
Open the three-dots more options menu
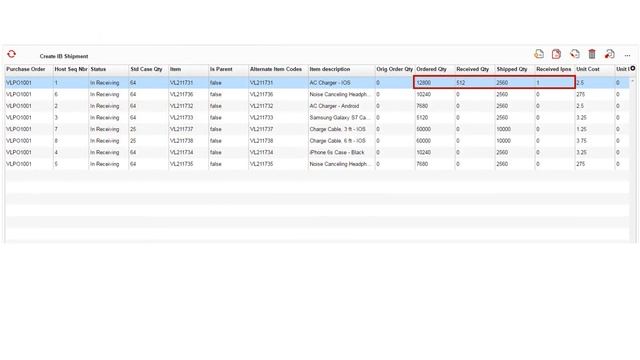(x=627, y=55)
